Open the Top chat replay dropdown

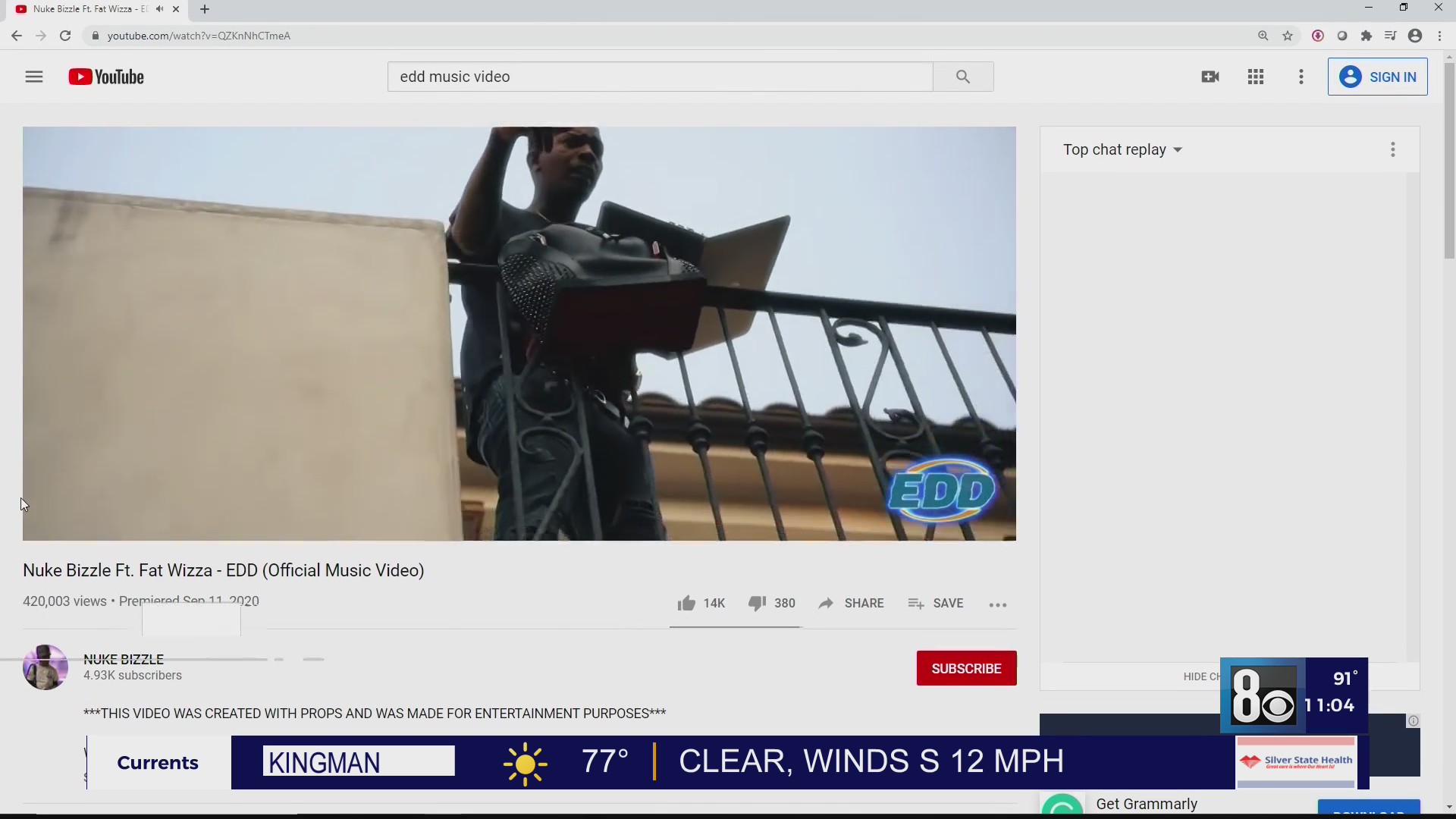click(x=1122, y=149)
